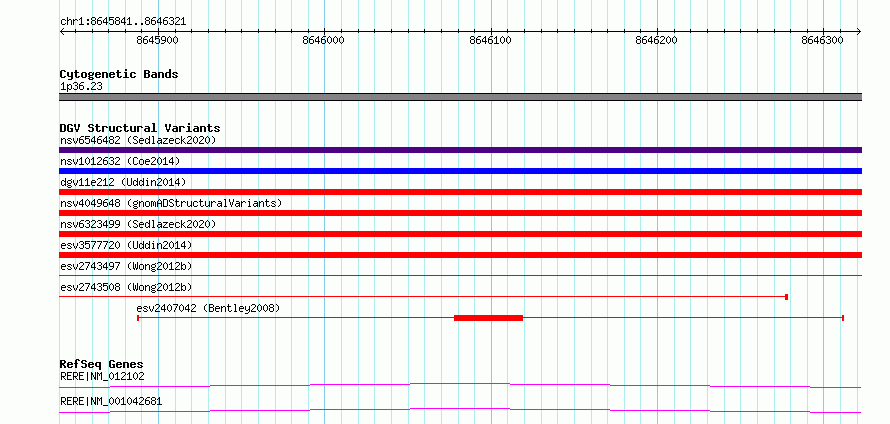The image size is (890, 424).
Task: Click the RefSeq Genes track title
Action: 102,364
